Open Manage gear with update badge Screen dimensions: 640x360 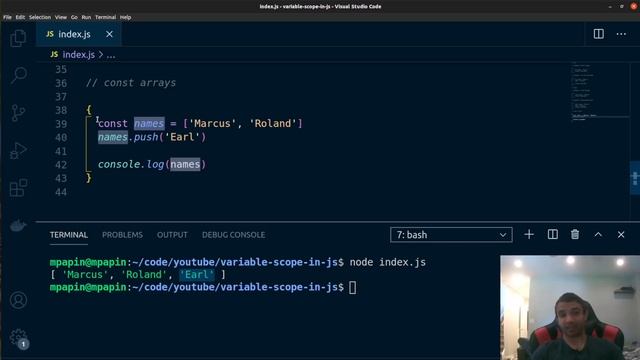coord(18,338)
